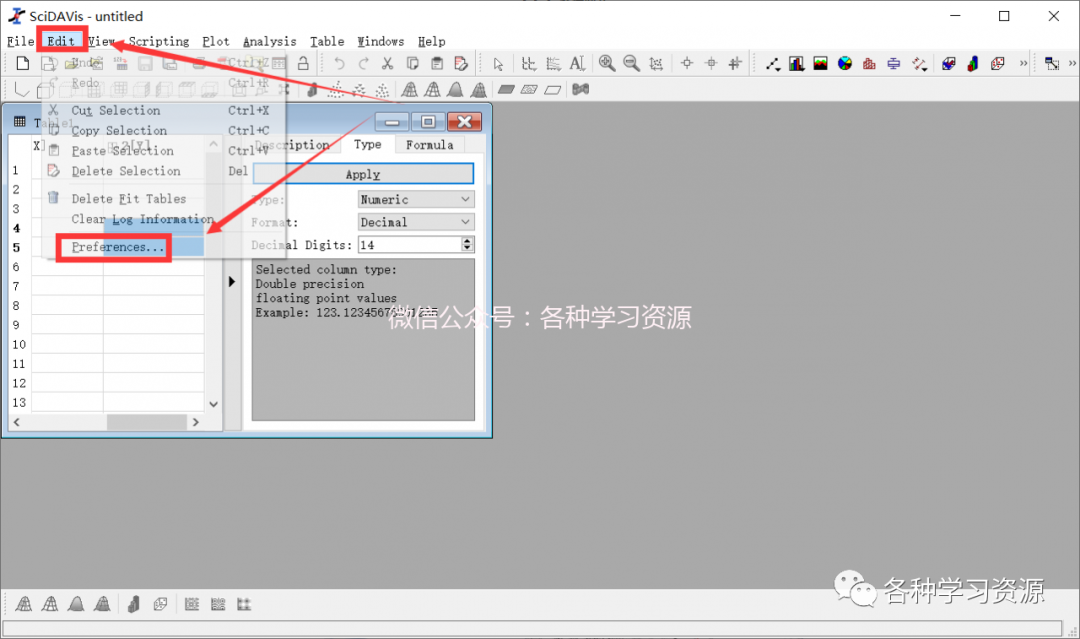
Task: Click the eraser clear selection icon
Action: tap(461, 64)
